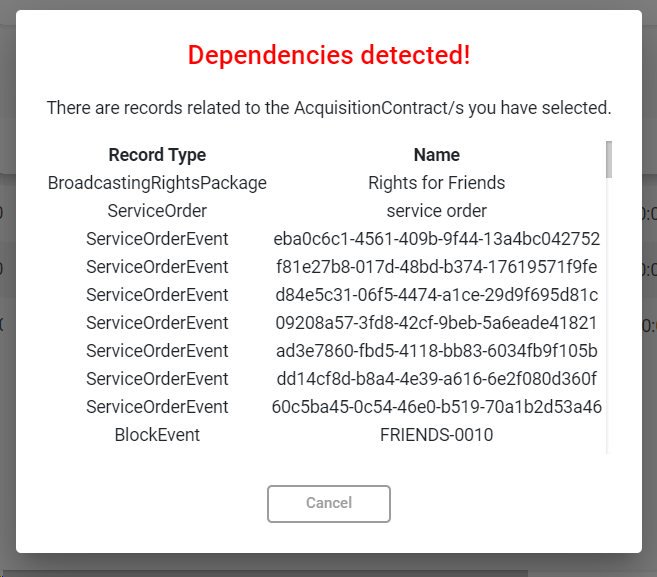
Task: Click the event ID starting with d84e5c31
Action: coord(437,295)
